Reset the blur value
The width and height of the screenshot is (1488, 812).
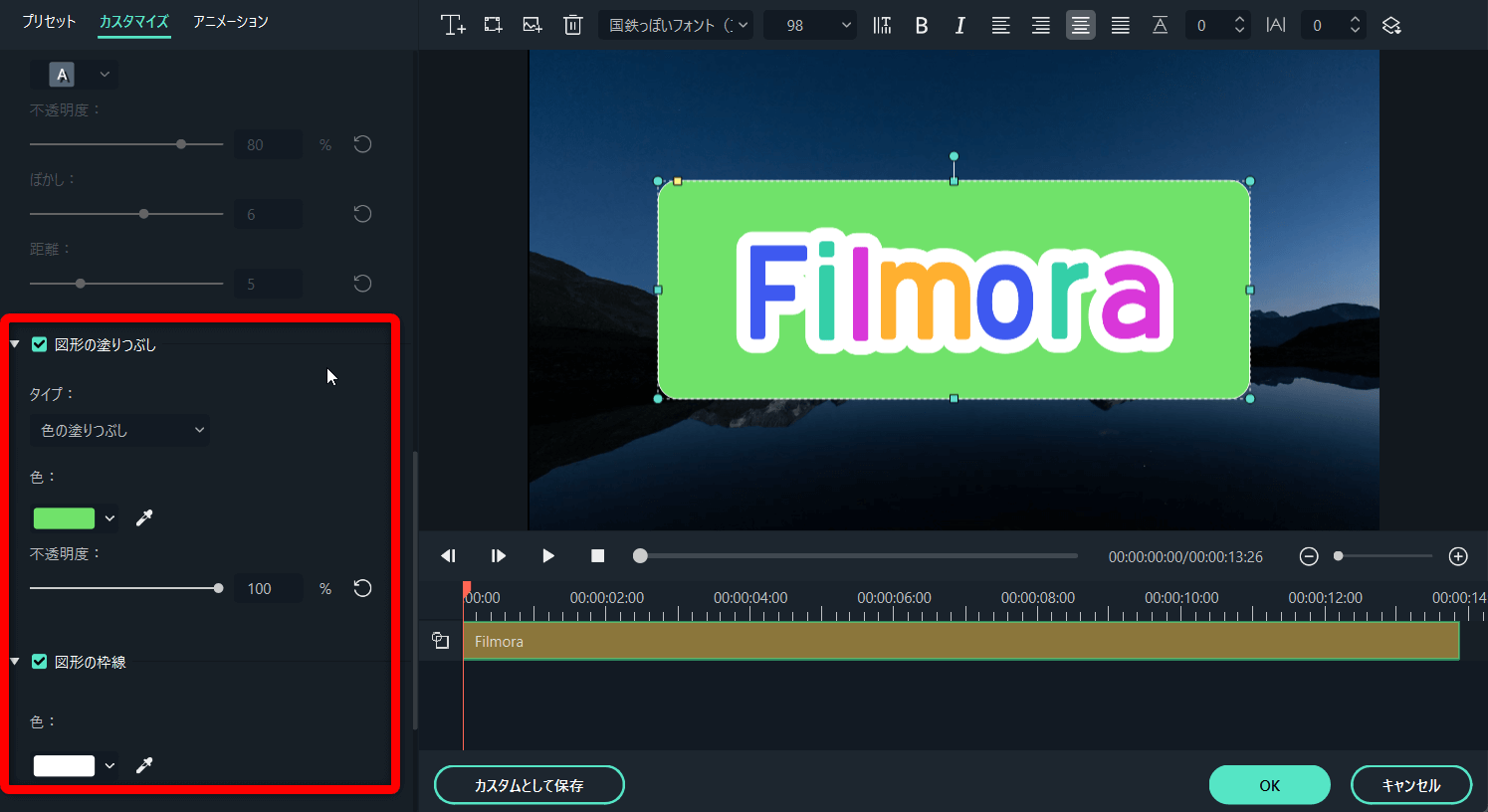coord(362,214)
